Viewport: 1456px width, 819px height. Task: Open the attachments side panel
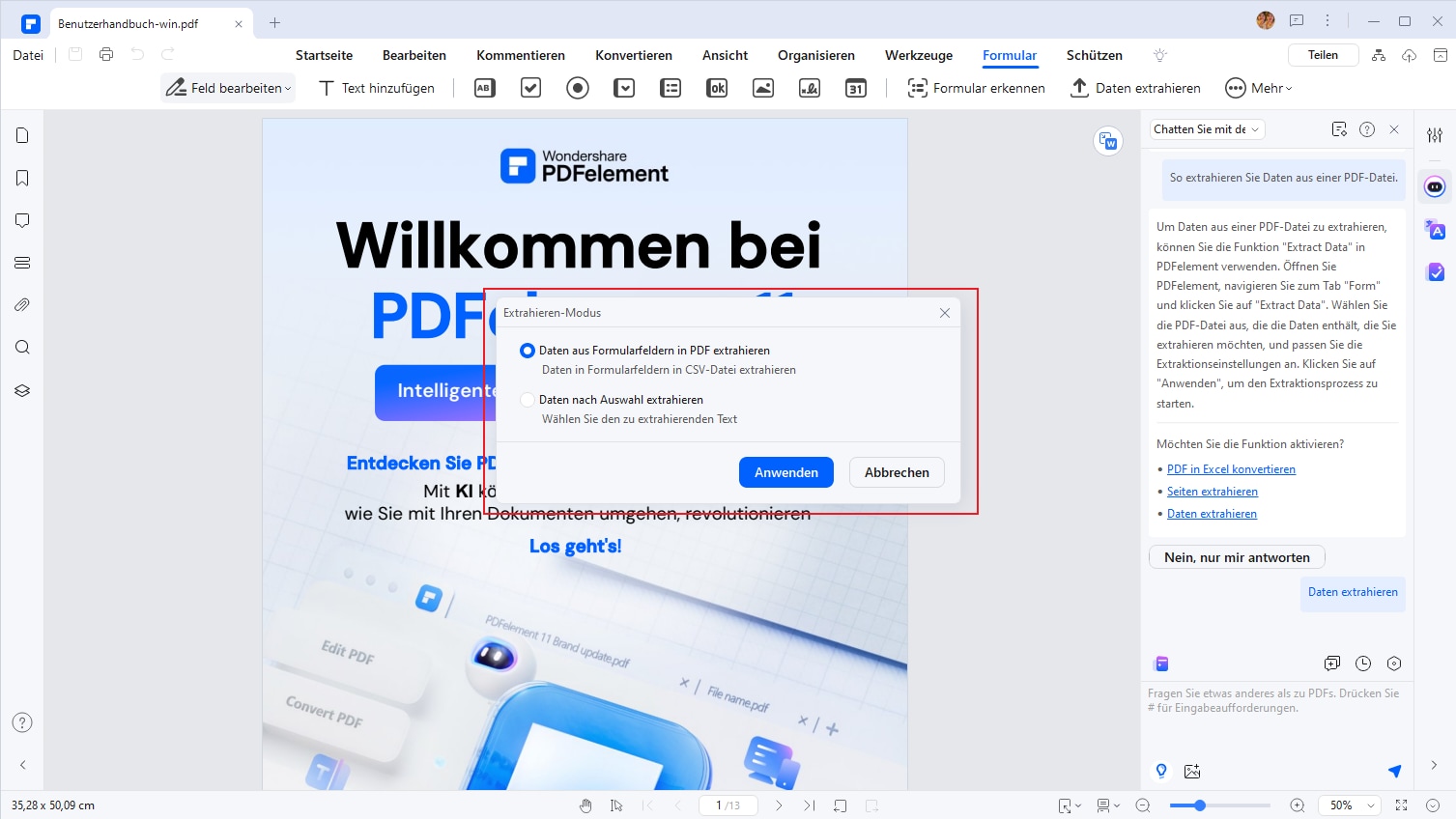22,305
